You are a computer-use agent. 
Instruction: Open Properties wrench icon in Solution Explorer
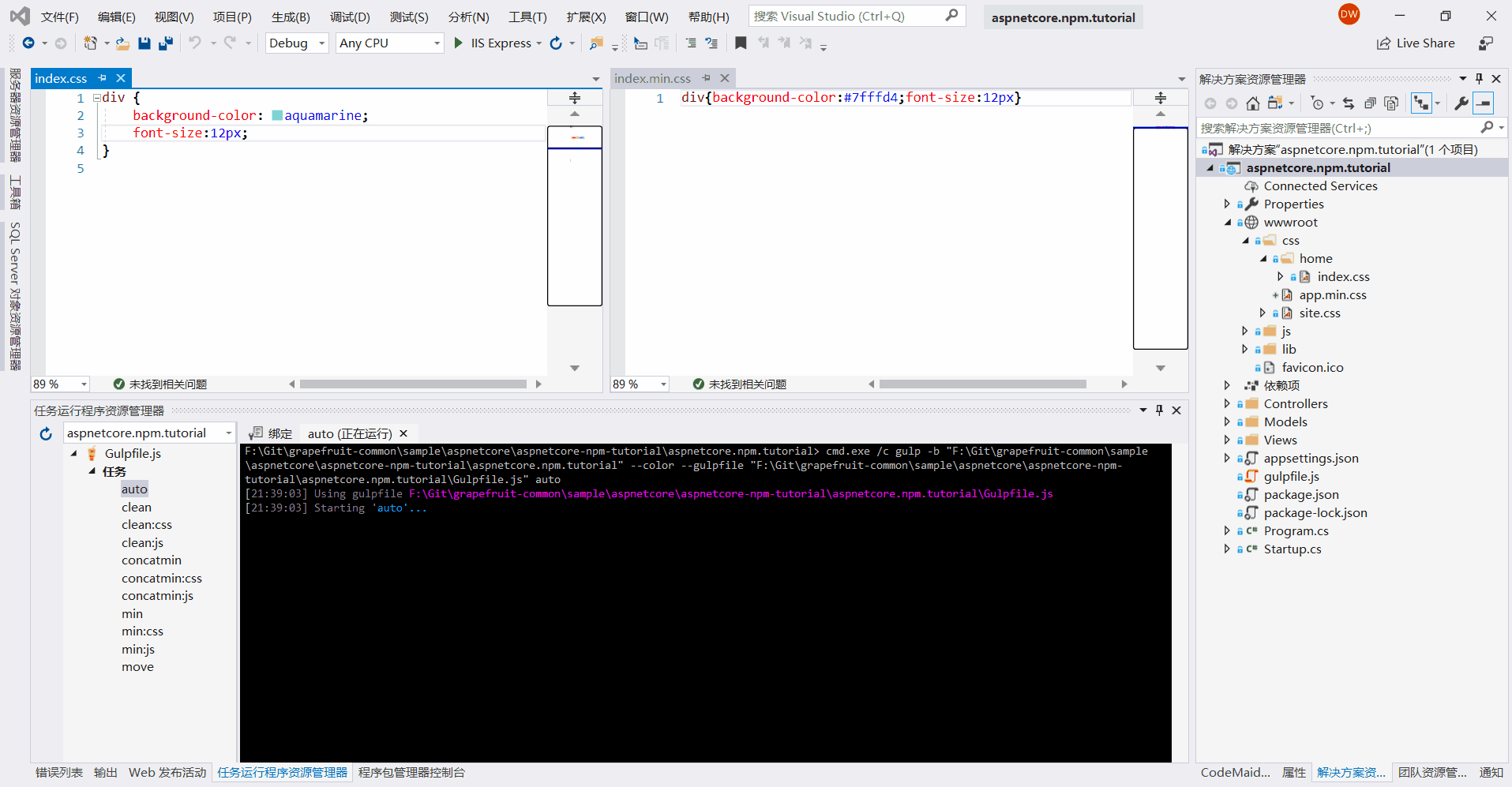coord(1461,103)
